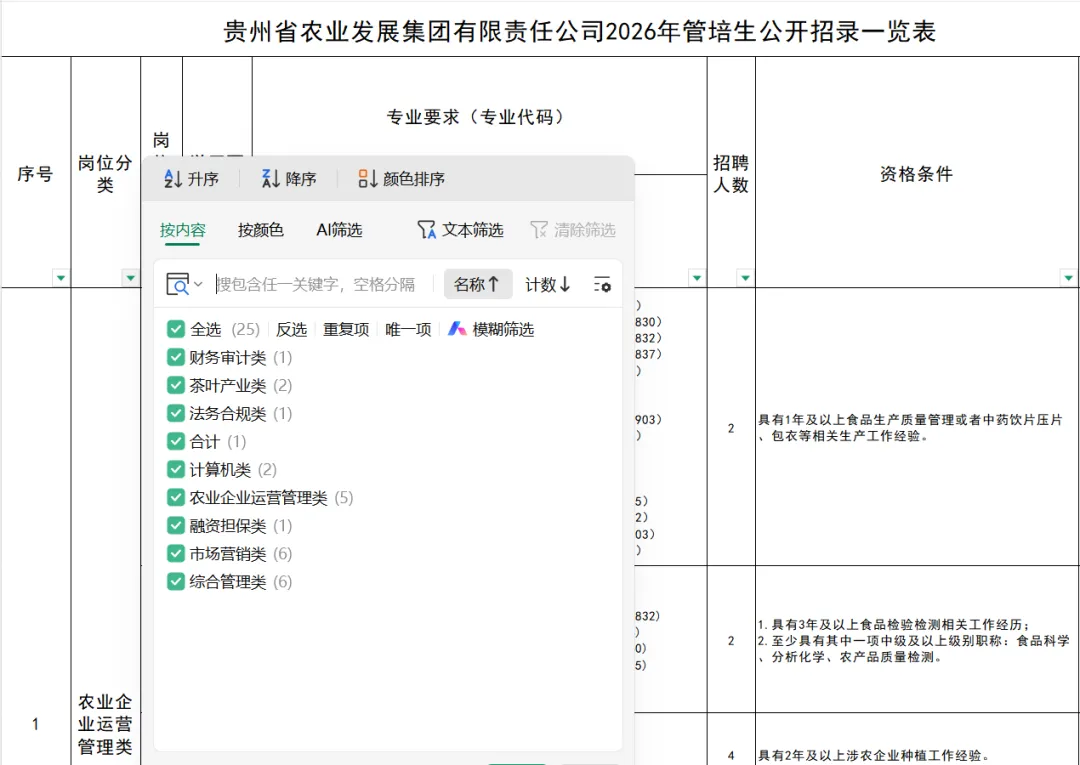
Task: Sort descending with 降序
Action: tap(289, 179)
